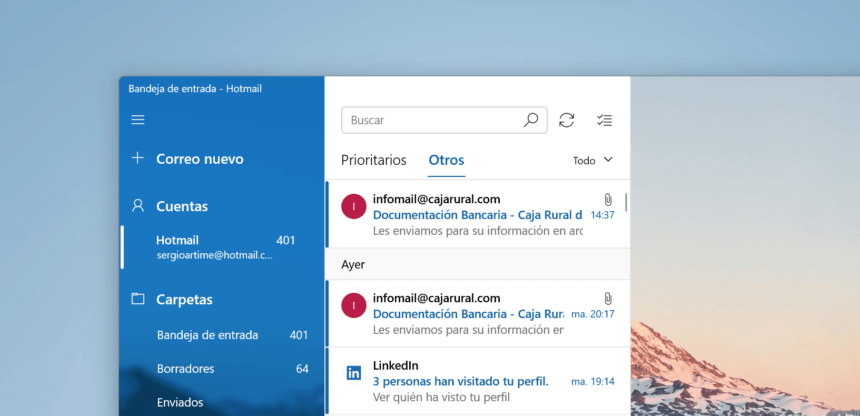Open the Cuentas section

pos(182,206)
